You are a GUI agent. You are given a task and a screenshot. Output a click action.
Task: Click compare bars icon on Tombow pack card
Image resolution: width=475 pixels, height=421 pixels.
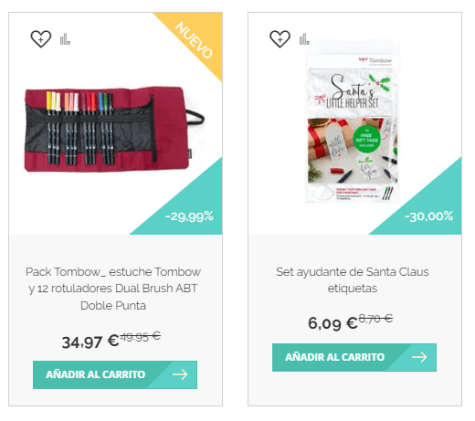(65, 39)
